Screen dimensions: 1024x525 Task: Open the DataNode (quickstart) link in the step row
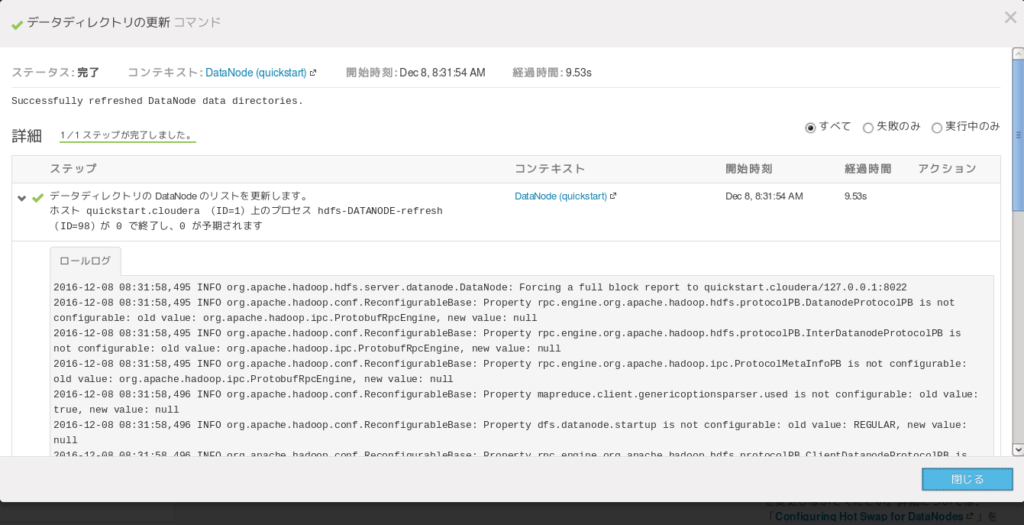tap(561, 196)
